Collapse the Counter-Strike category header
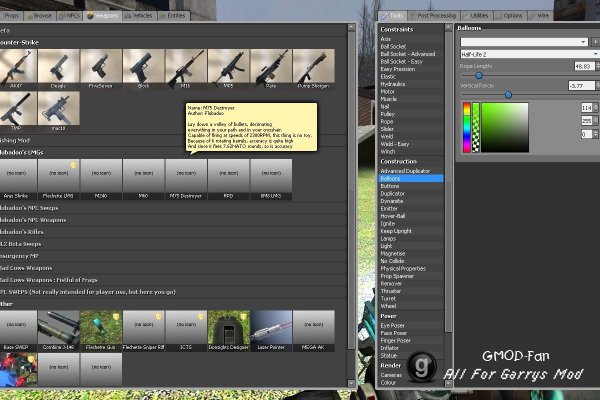The image size is (600, 400). click(173, 42)
